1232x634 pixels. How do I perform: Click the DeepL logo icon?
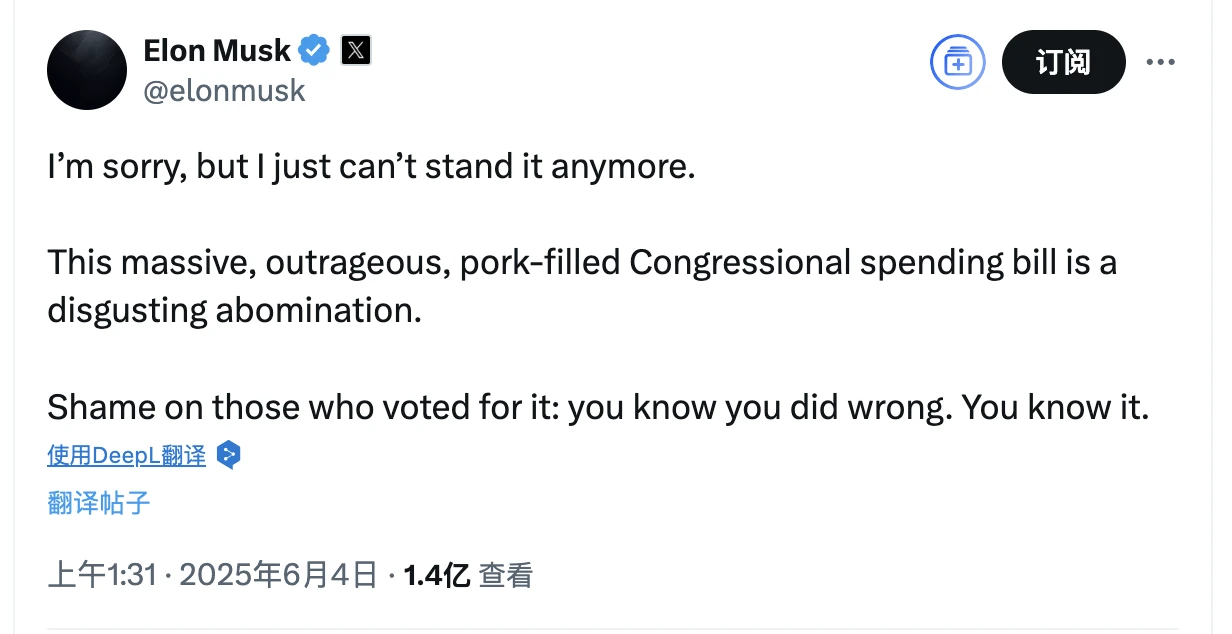pyautogui.click(x=229, y=456)
